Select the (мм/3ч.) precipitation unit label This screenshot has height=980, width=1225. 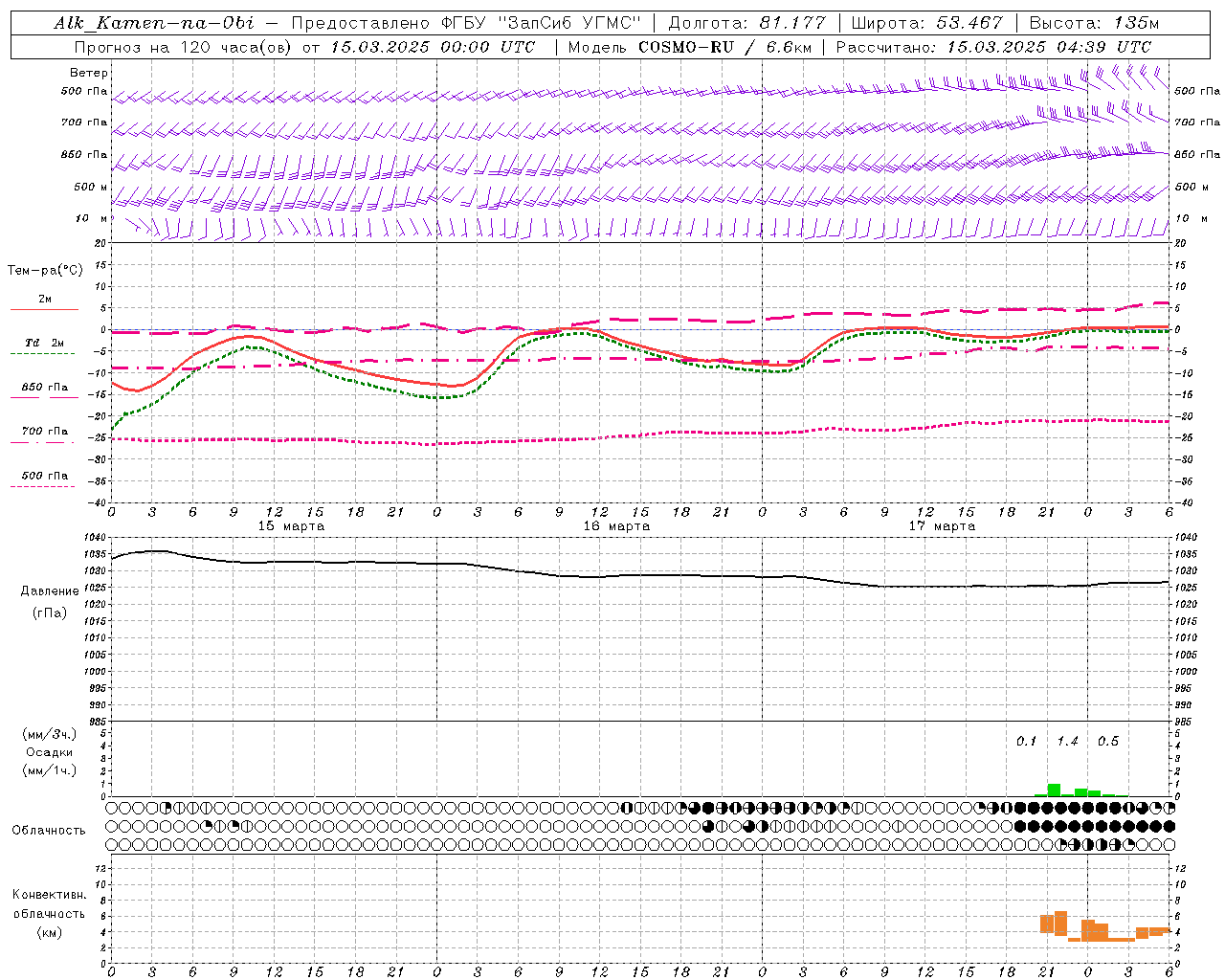(50, 734)
